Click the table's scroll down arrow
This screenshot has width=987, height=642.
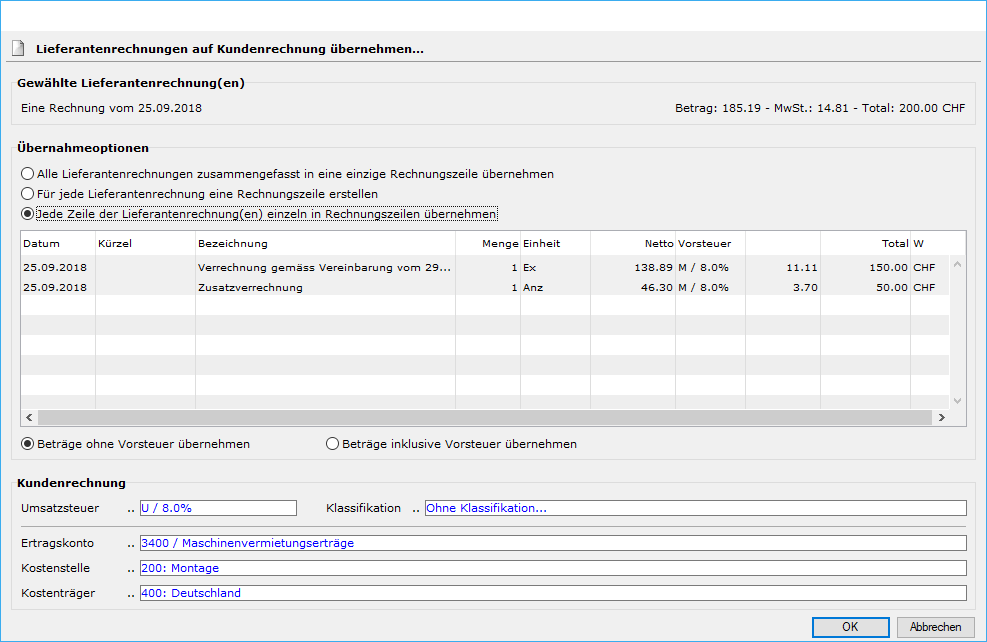click(x=957, y=400)
